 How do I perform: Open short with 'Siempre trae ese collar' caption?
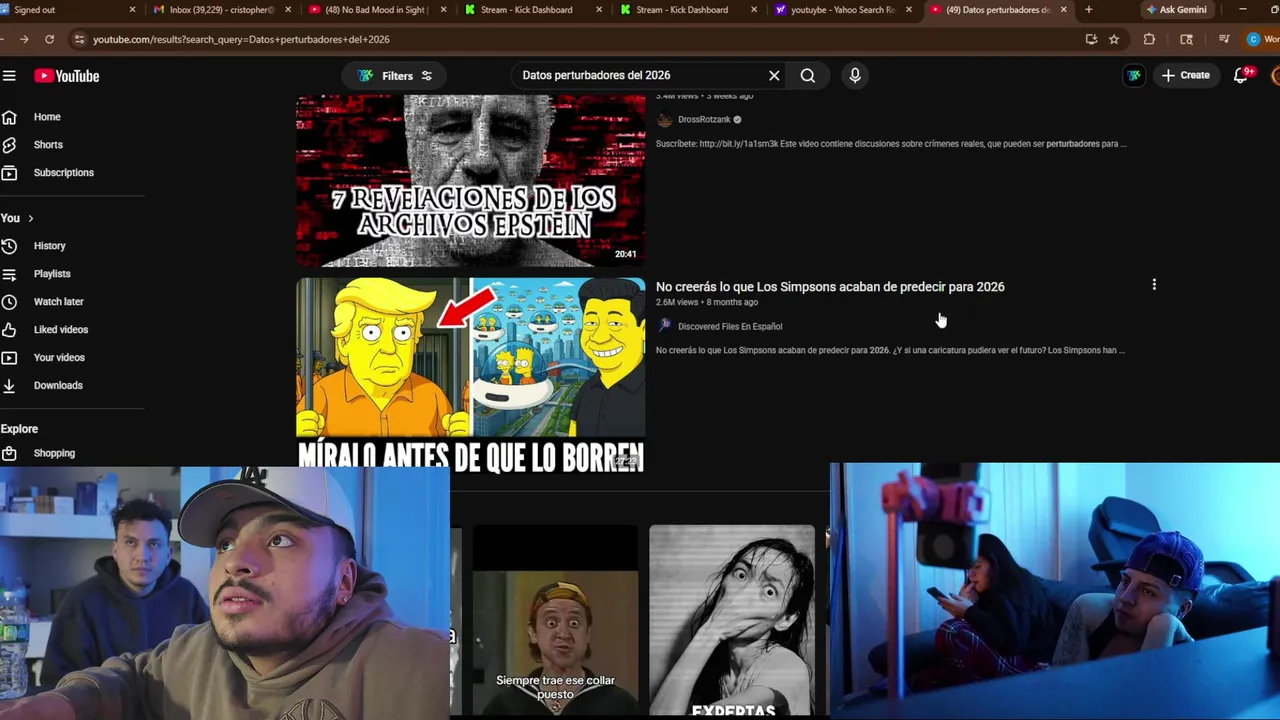(555, 621)
